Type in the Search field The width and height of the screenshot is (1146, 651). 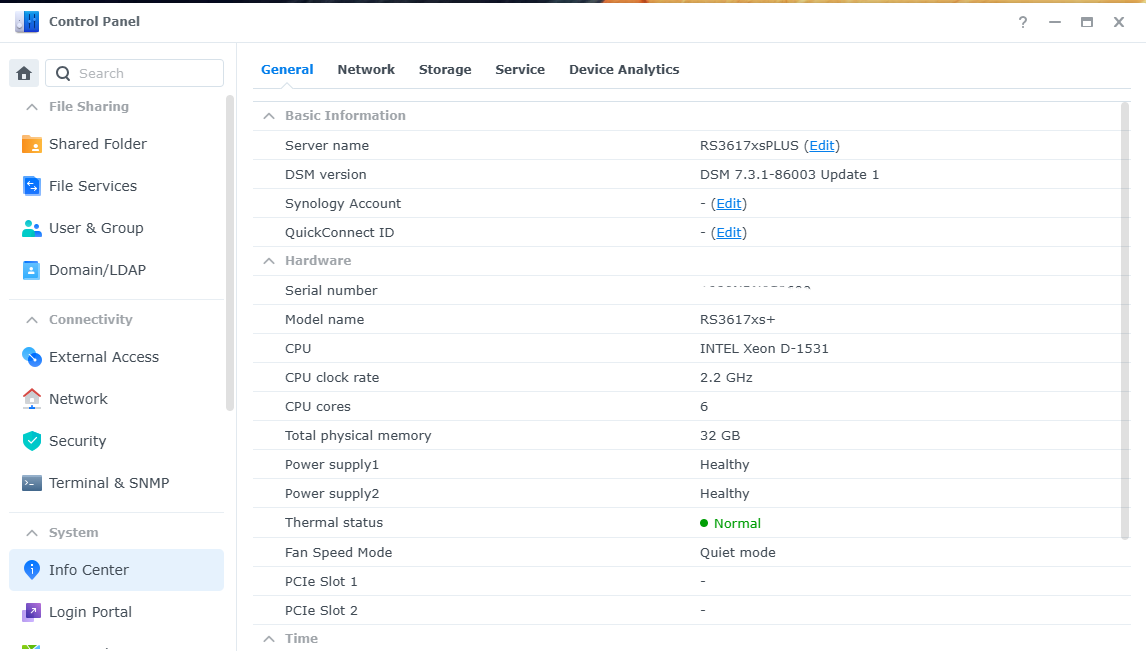pos(134,73)
